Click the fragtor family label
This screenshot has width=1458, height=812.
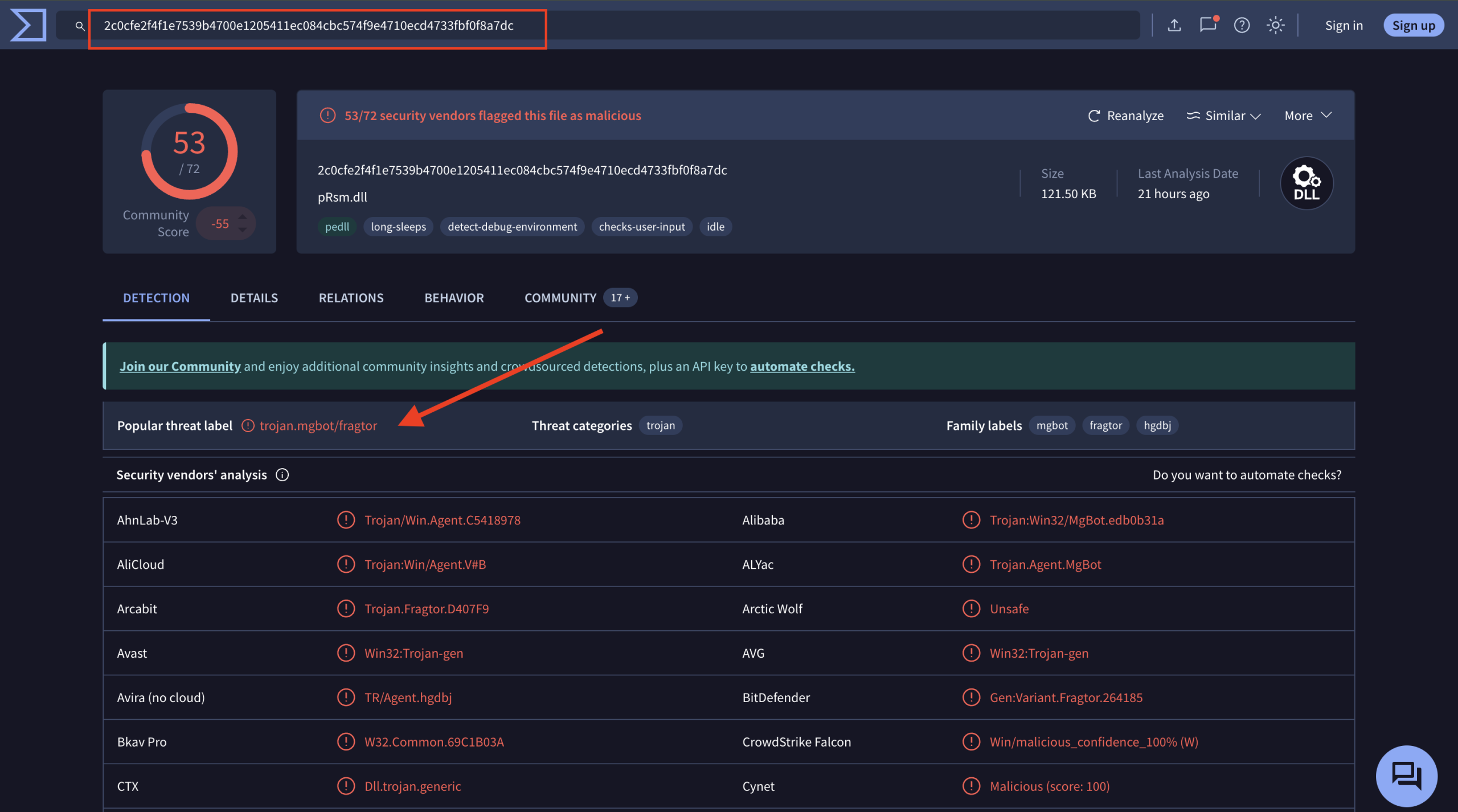tap(1105, 425)
